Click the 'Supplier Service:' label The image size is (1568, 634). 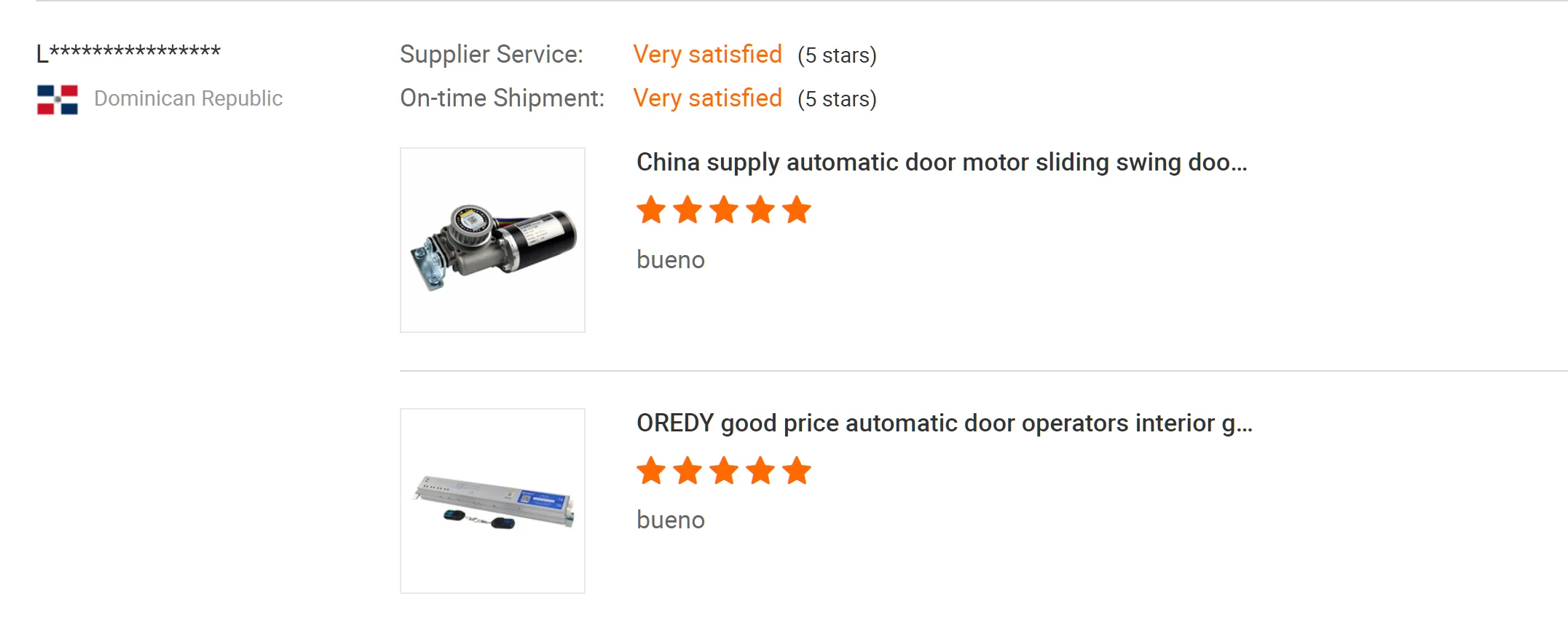492,55
